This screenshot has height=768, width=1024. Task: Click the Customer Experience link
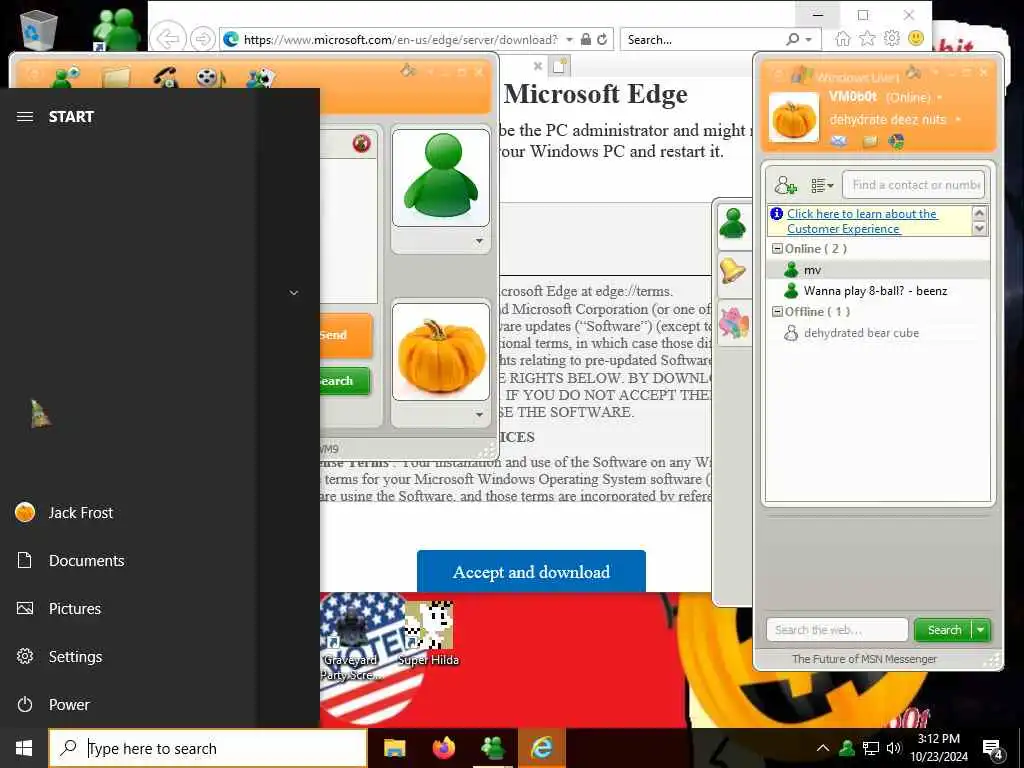(x=862, y=221)
